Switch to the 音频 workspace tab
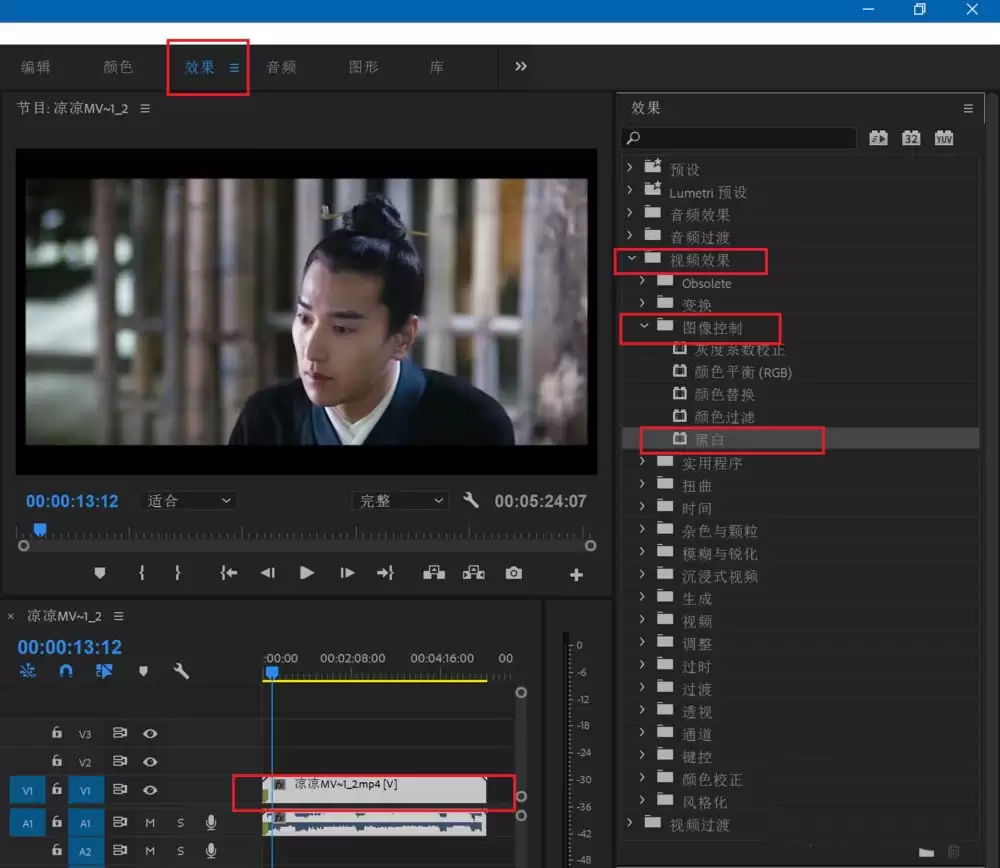 click(281, 67)
